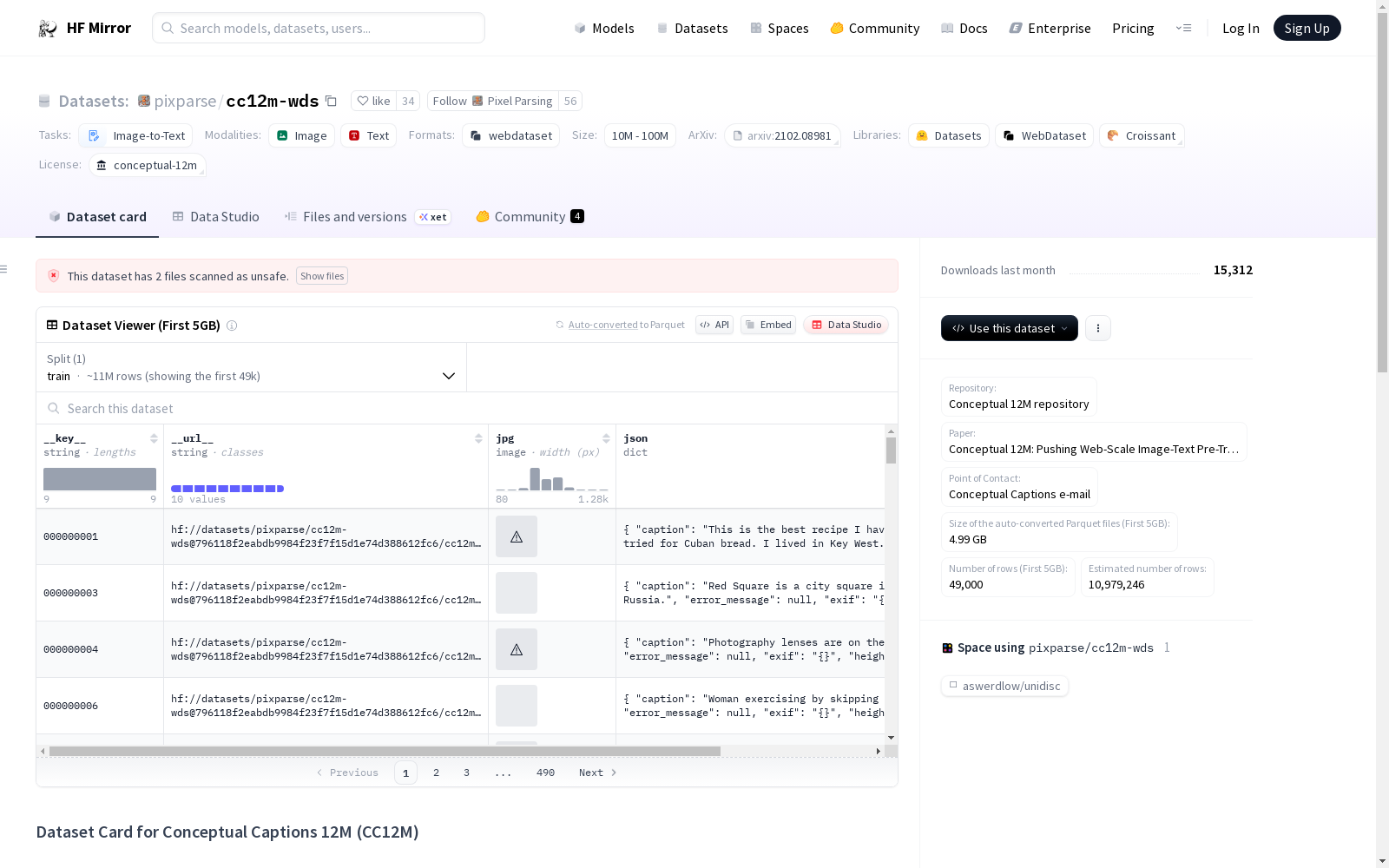Click the Image-to-Text task tag

(x=137, y=135)
